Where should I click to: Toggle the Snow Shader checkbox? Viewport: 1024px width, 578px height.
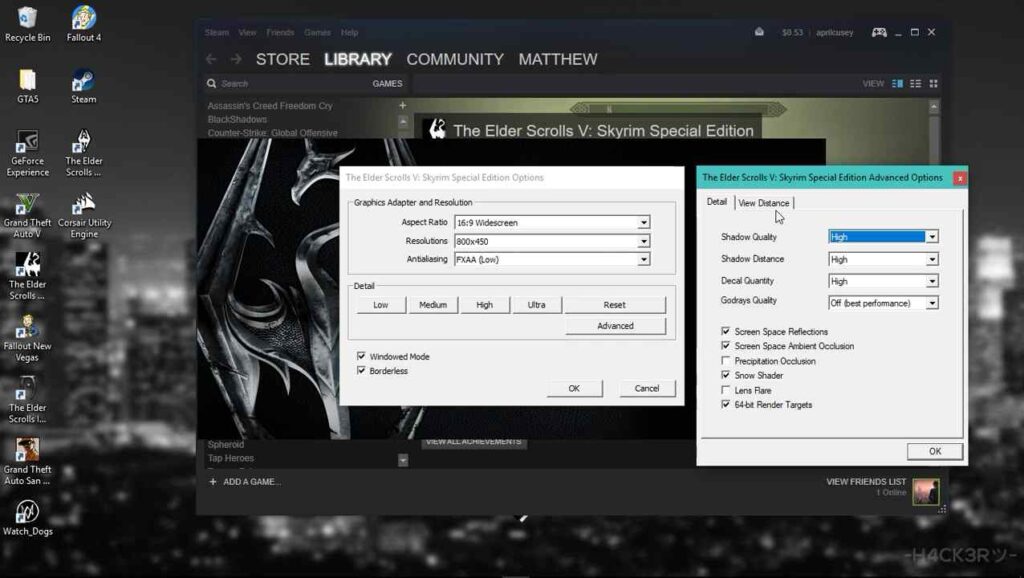pyautogui.click(x=726, y=375)
